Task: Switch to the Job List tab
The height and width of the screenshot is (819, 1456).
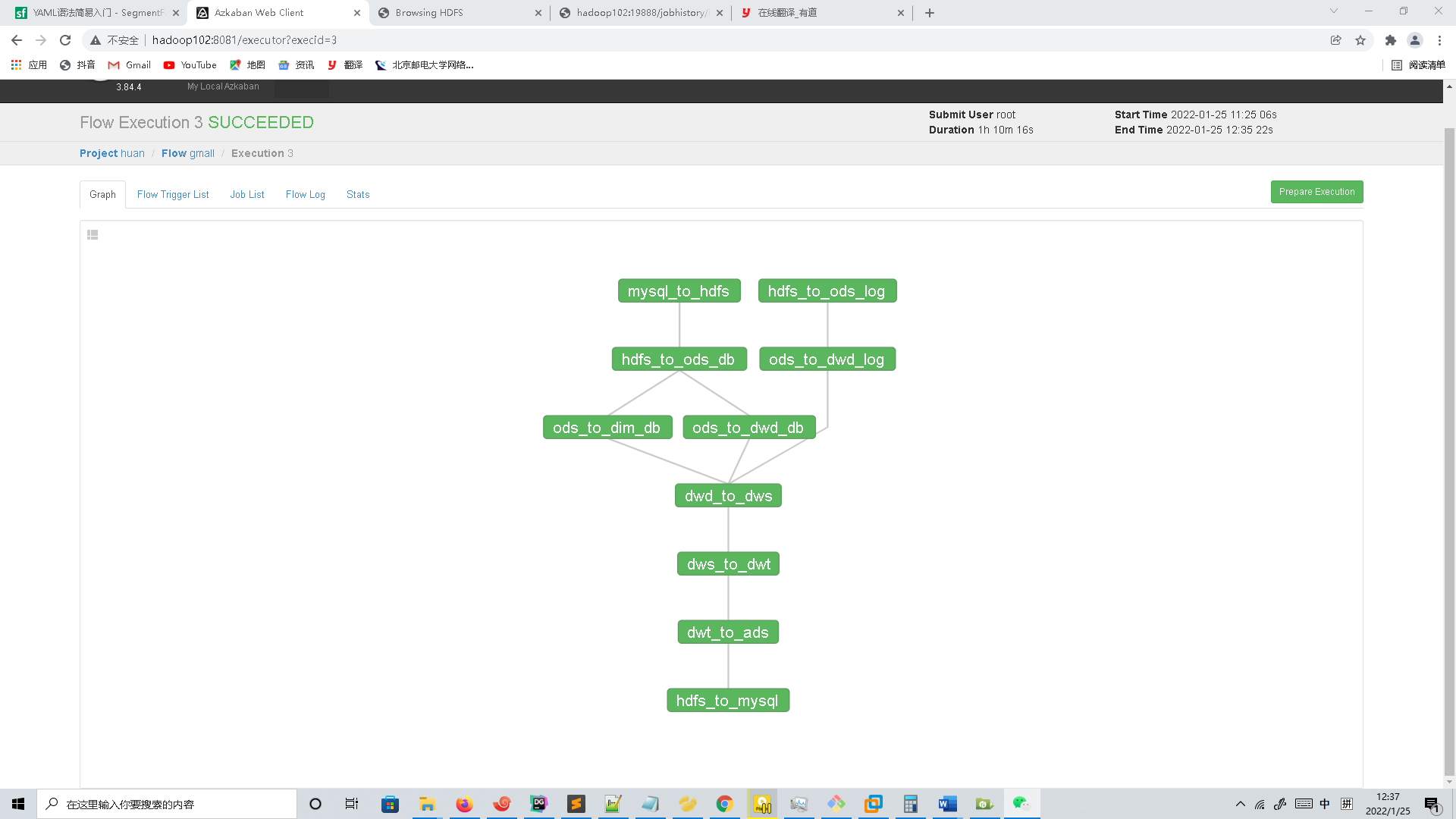Action: point(247,195)
